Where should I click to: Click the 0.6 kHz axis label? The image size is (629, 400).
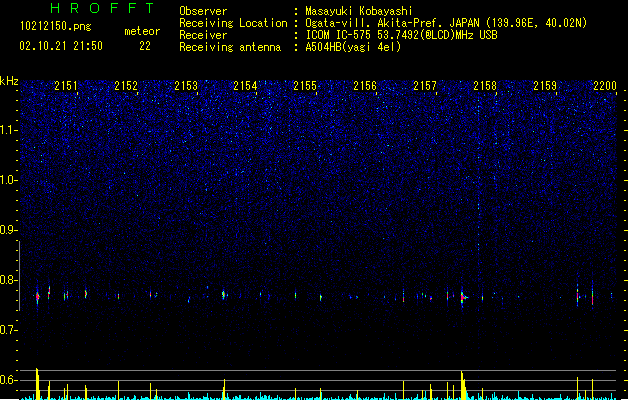click(8, 380)
